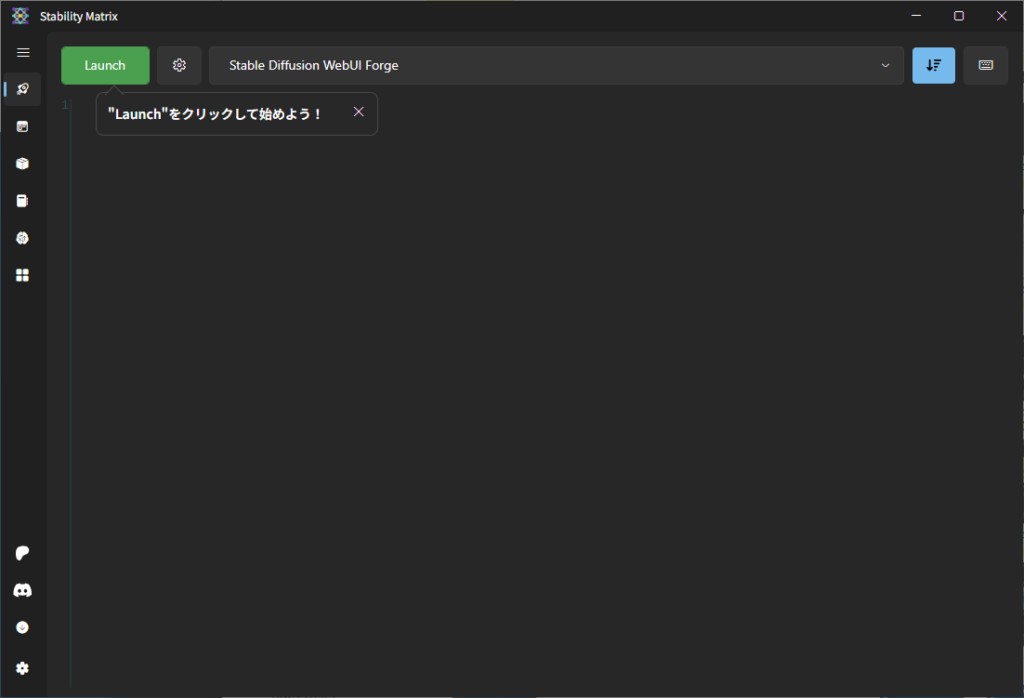Expand the hamburger navigation menu
1024x698 pixels.
click(x=23, y=52)
